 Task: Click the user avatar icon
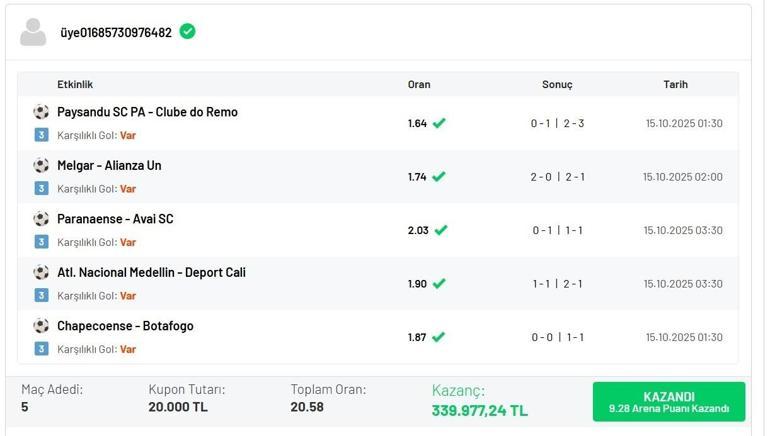click(x=33, y=32)
